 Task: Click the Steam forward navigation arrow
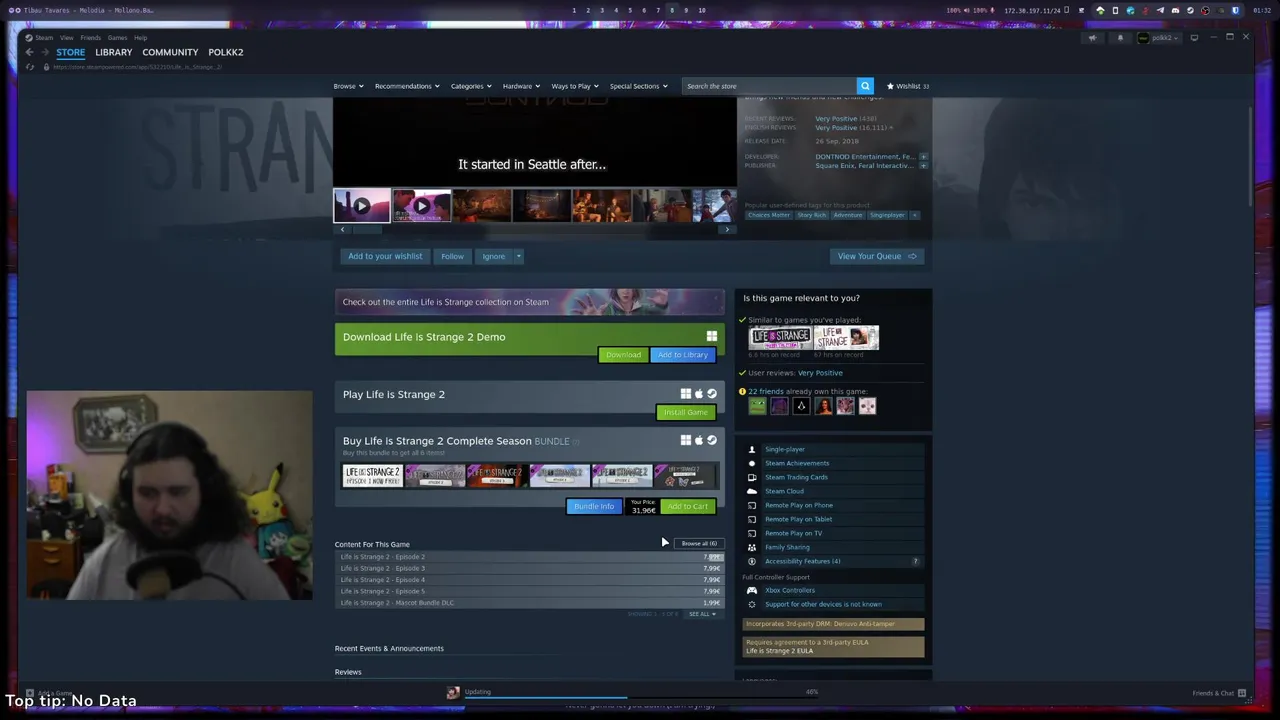click(x=45, y=52)
